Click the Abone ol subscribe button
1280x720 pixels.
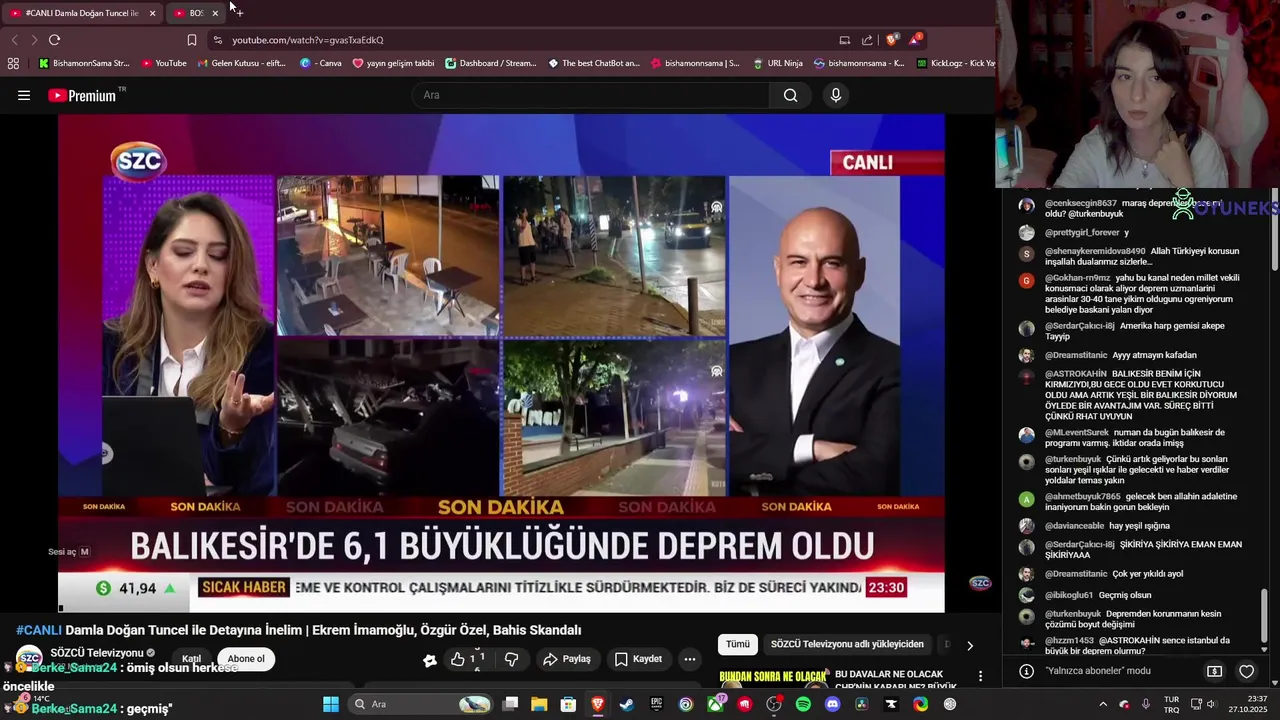click(246, 659)
